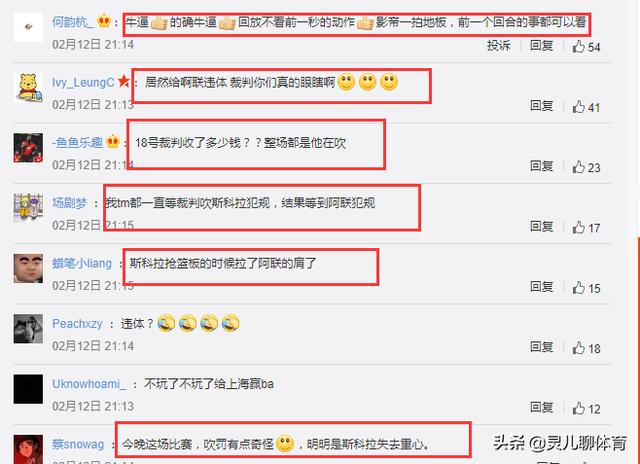This screenshot has width=640, height=464.
Task: Open Peachxzy's username profile link
Action: tap(77, 324)
